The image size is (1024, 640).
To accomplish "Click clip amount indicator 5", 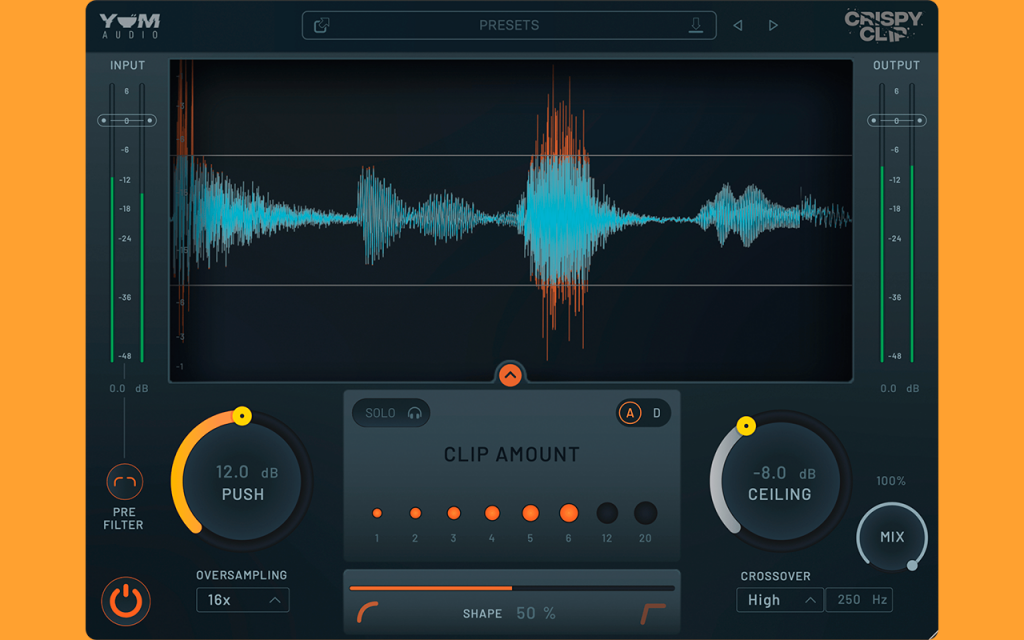I will point(530,513).
